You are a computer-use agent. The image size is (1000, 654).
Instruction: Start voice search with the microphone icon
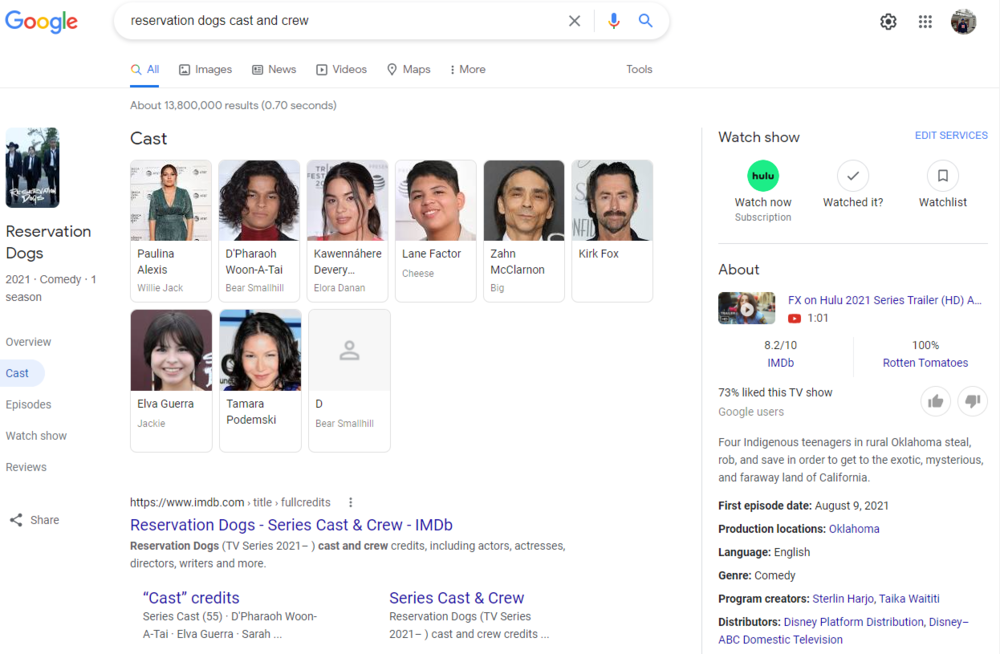click(614, 21)
